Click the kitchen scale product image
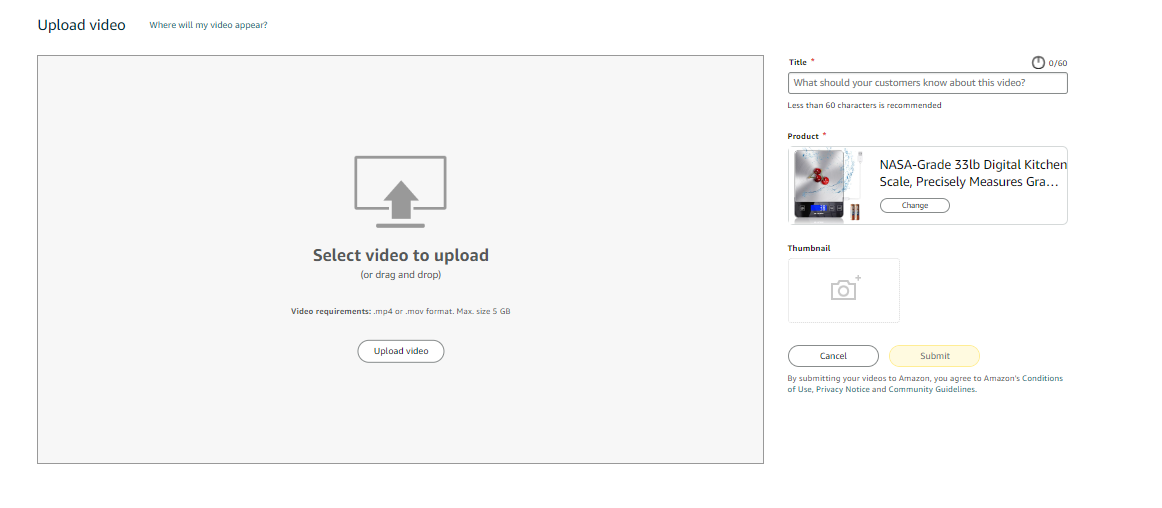The height and width of the screenshot is (508, 1162). click(x=829, y=185)
